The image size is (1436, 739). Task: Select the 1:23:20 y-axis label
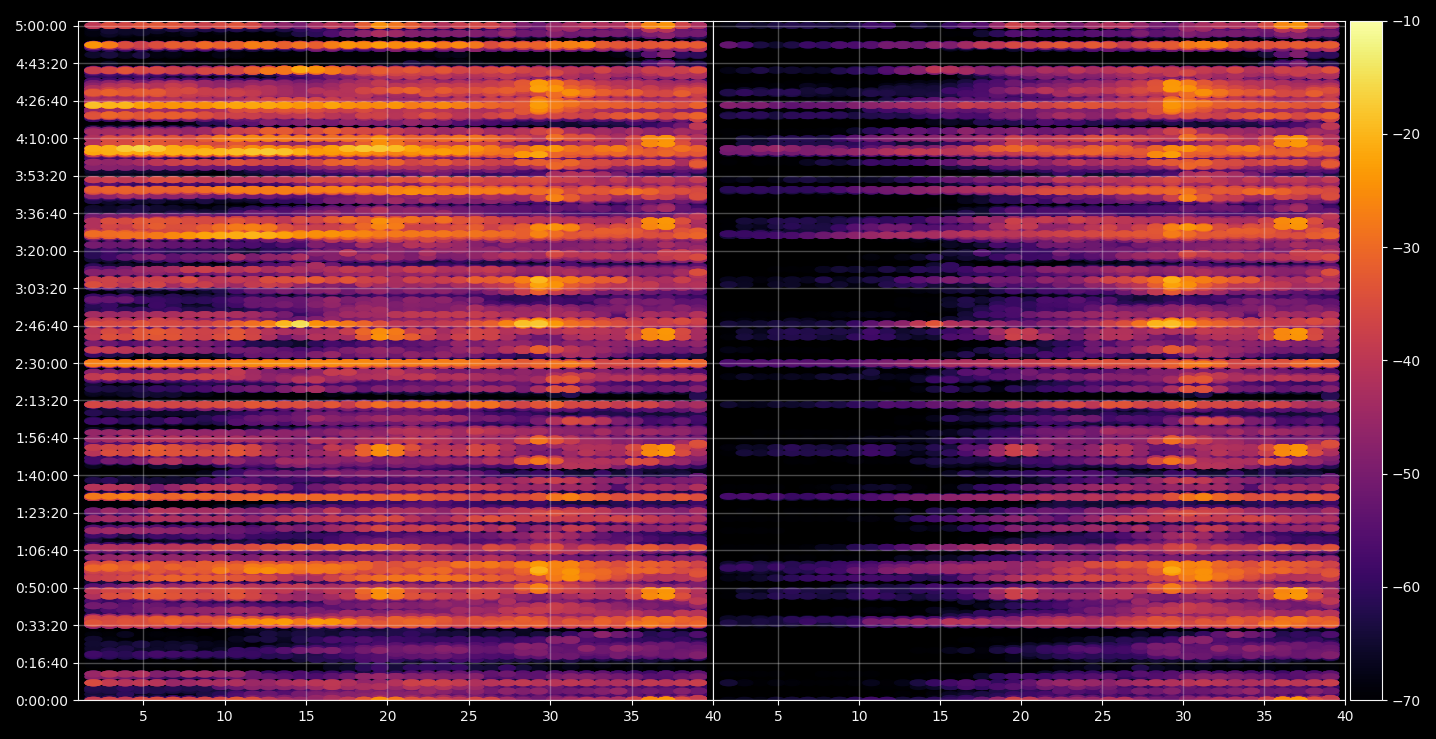click(x=41, y=513)
